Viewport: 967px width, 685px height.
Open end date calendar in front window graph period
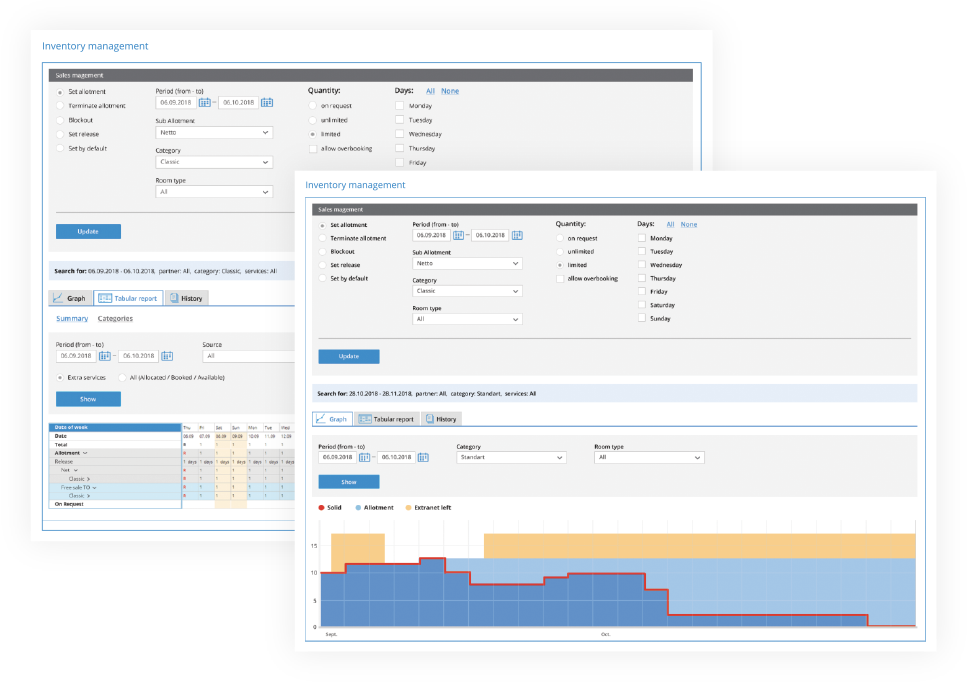click(x=423, y=457)
